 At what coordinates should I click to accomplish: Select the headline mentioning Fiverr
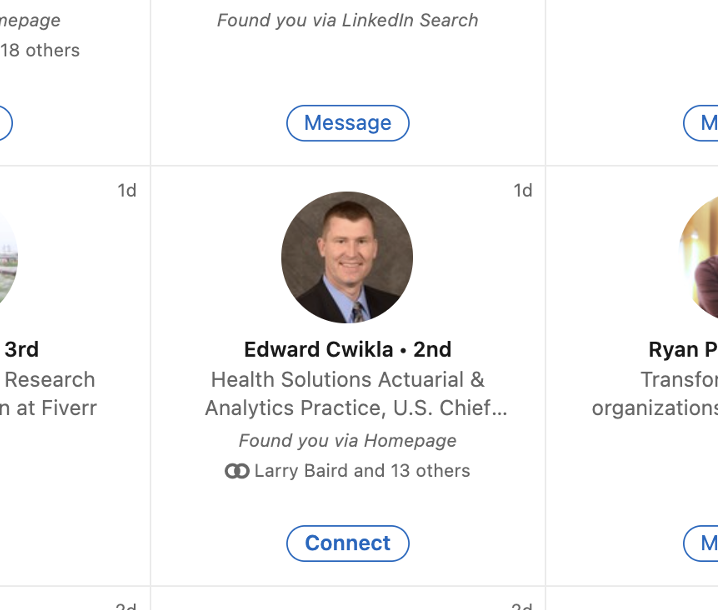[48, 394]
